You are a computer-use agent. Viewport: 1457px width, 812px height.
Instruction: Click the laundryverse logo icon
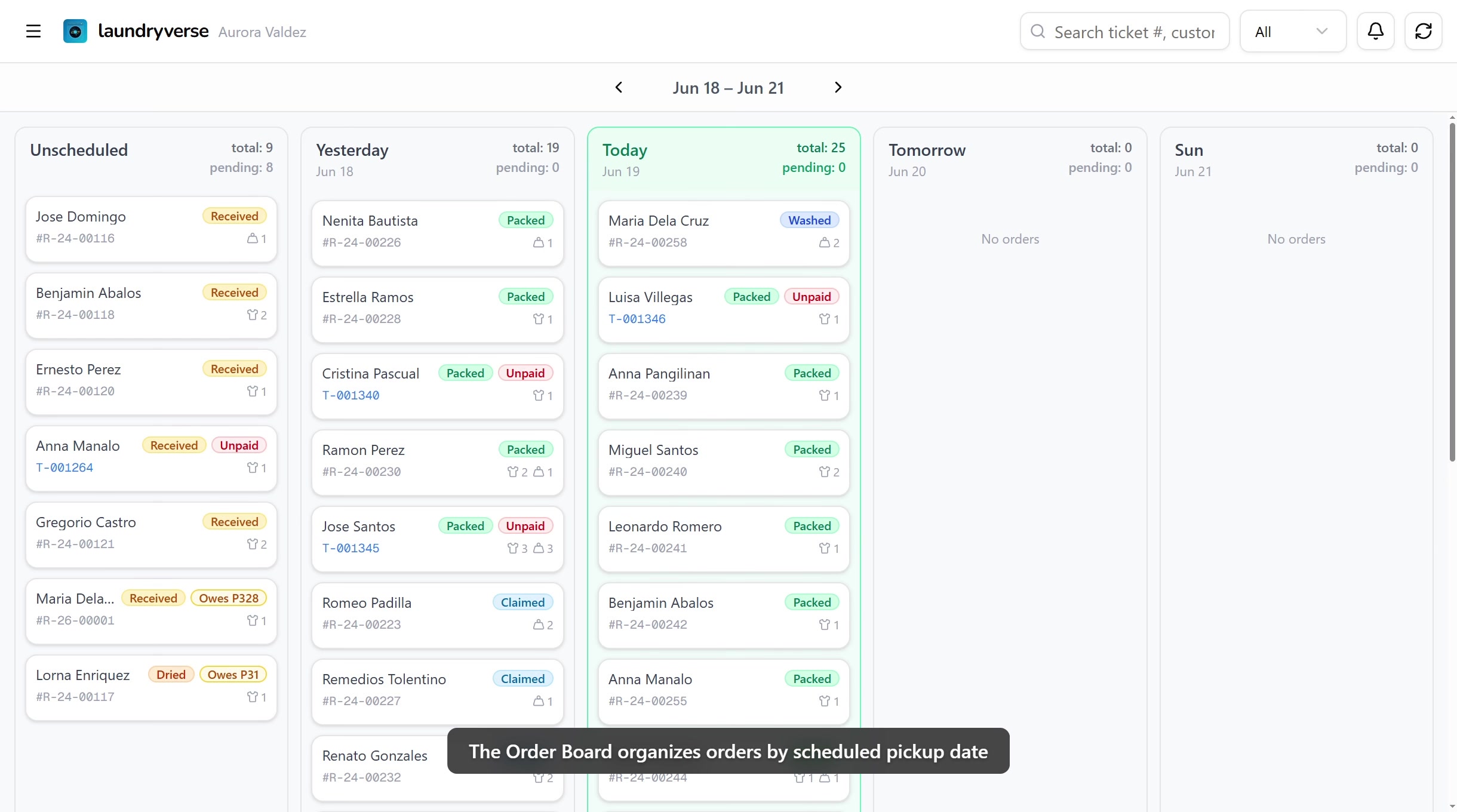pos(75,31)
